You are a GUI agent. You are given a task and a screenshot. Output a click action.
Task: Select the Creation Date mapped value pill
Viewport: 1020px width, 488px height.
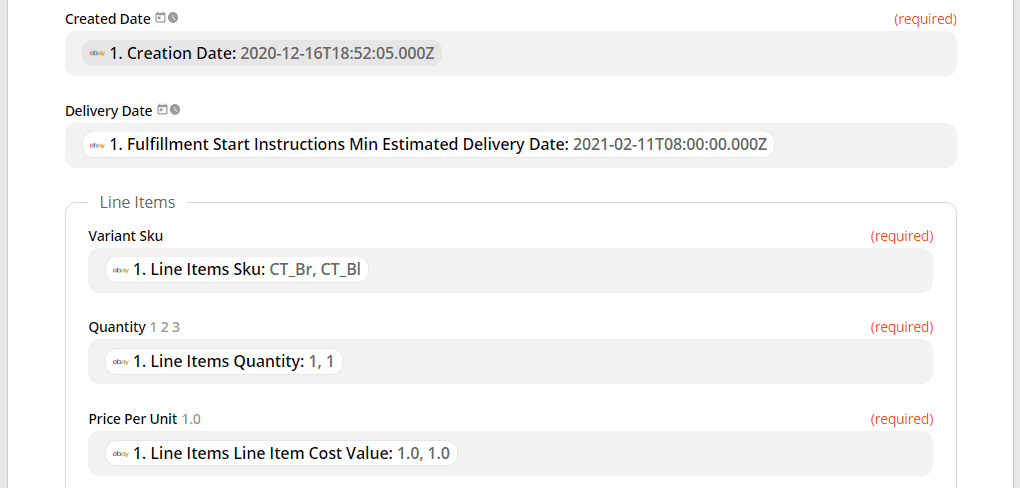tap(262, 53)
